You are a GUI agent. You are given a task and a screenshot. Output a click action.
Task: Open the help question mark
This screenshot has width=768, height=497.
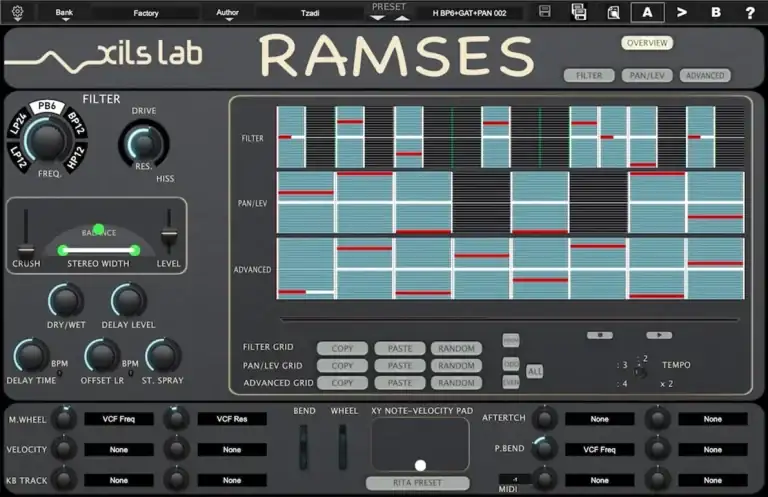(750, 13)
